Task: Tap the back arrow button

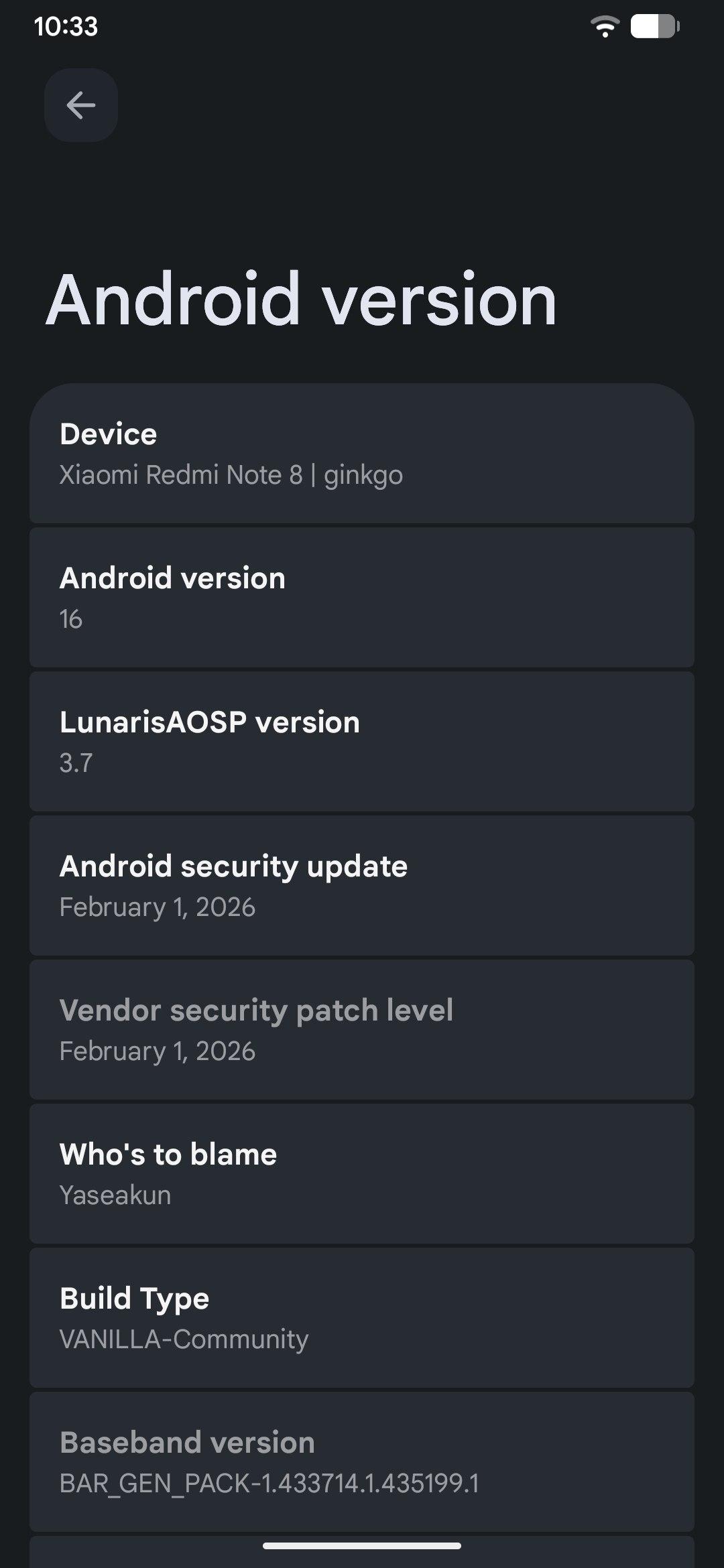Action: [x=81, y=105]
